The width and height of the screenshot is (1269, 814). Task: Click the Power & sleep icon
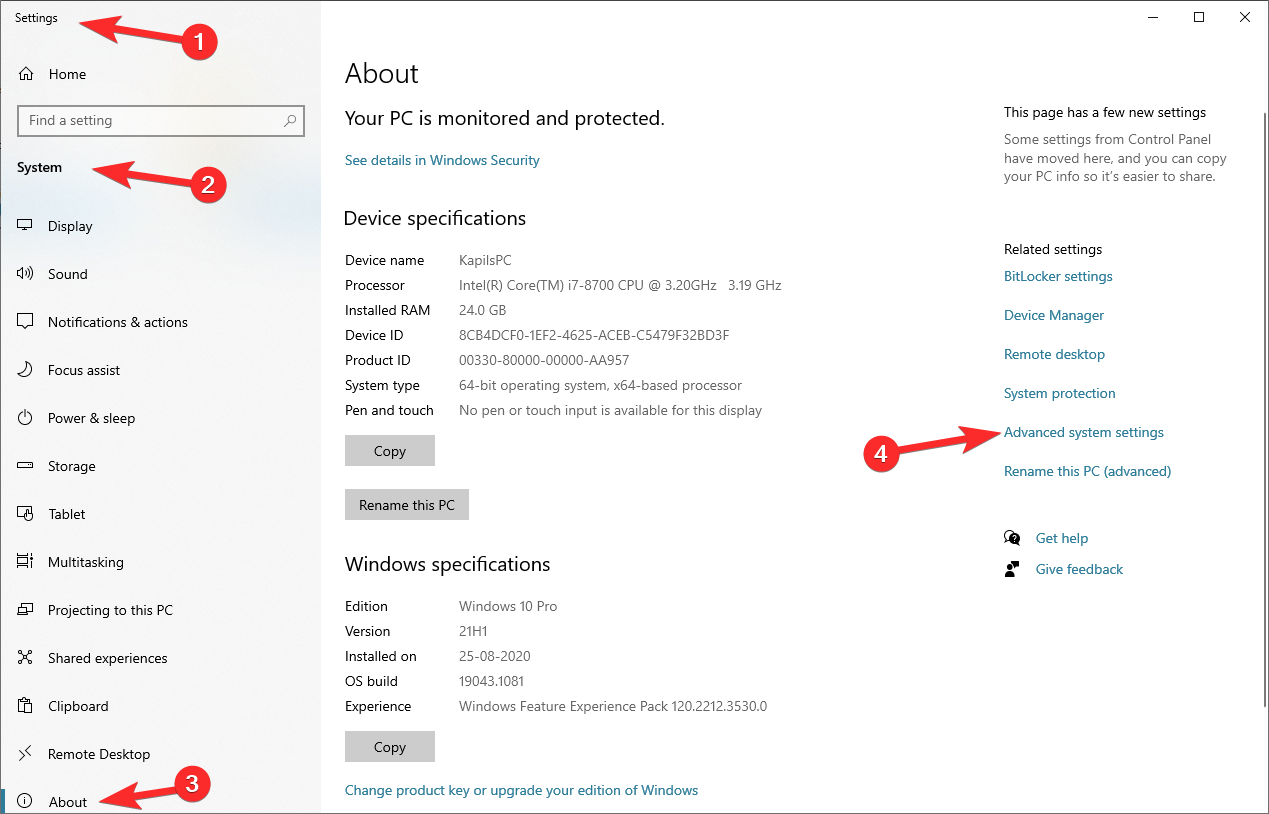pos(26,418)
